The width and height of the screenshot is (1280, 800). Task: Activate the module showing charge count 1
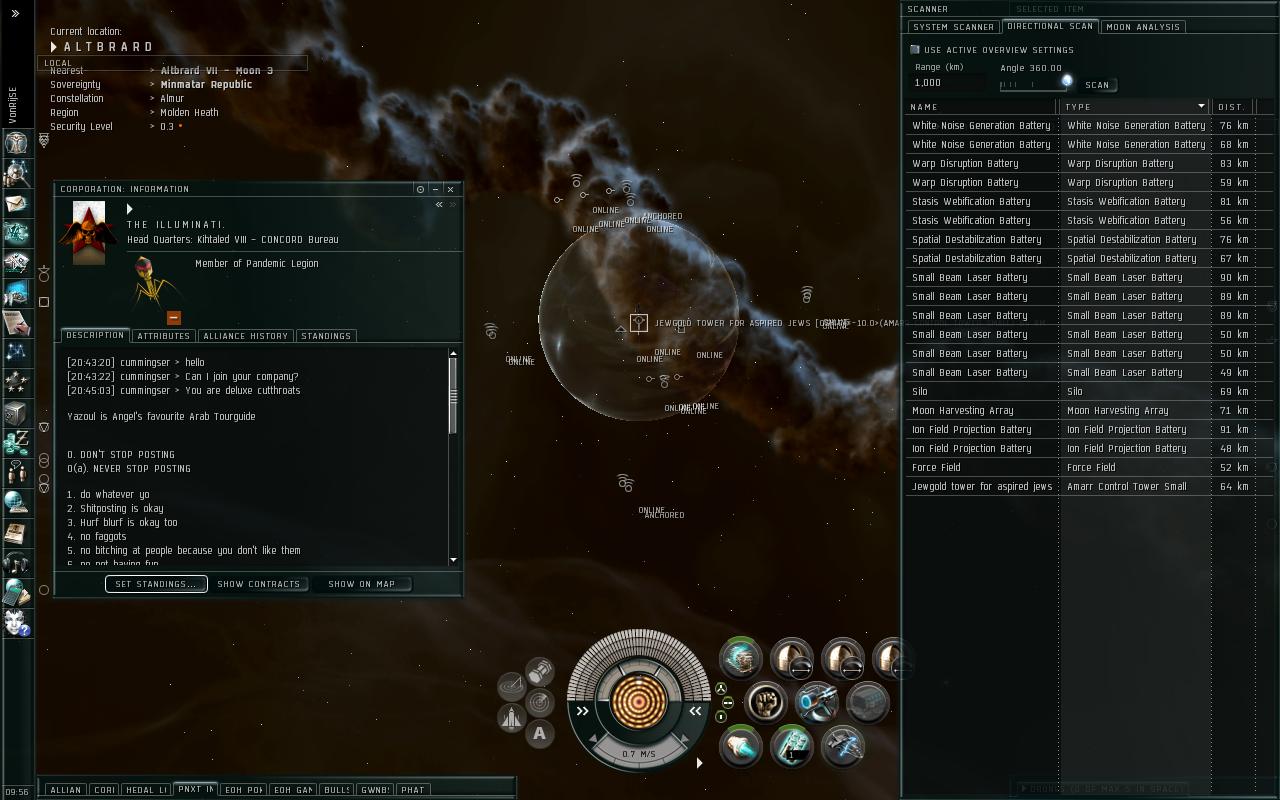(x=792, y=746)
